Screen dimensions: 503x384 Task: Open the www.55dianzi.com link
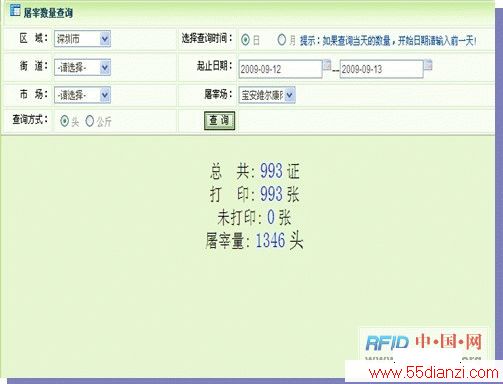(433, 373)
